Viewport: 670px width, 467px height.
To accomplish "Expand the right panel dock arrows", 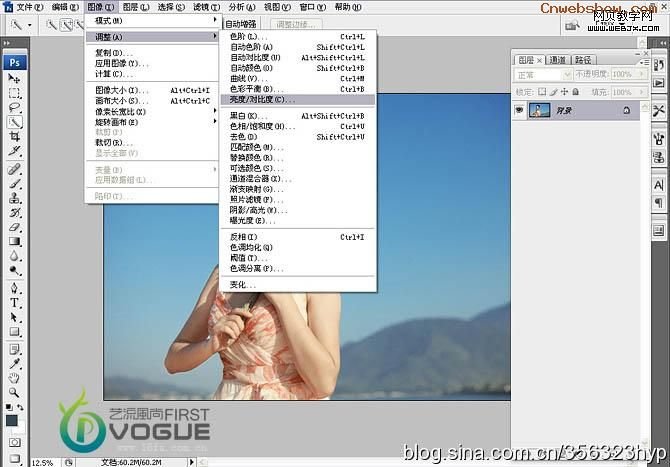I will (662, 43).
